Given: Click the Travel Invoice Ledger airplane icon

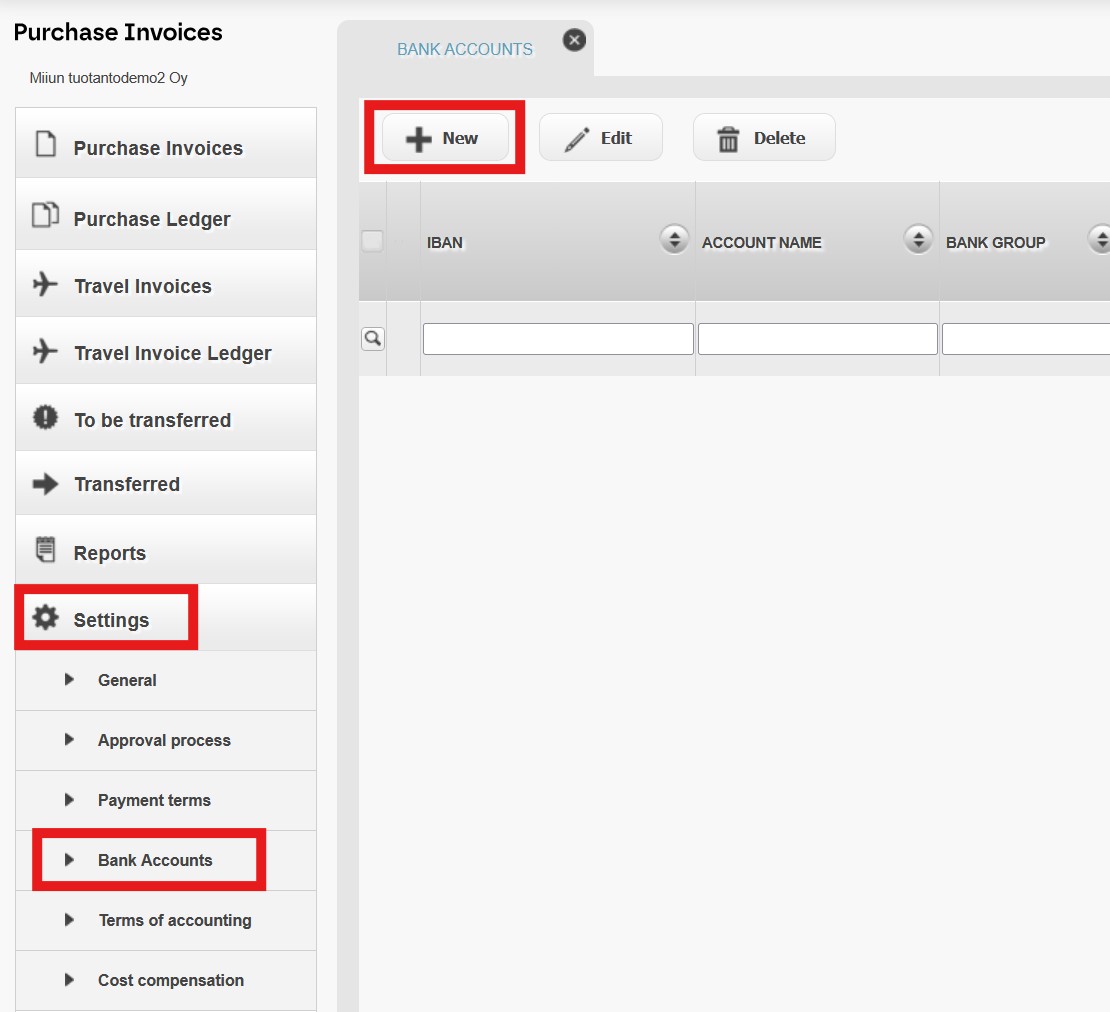Looking at the screenshot, I should tap(45, 350).
